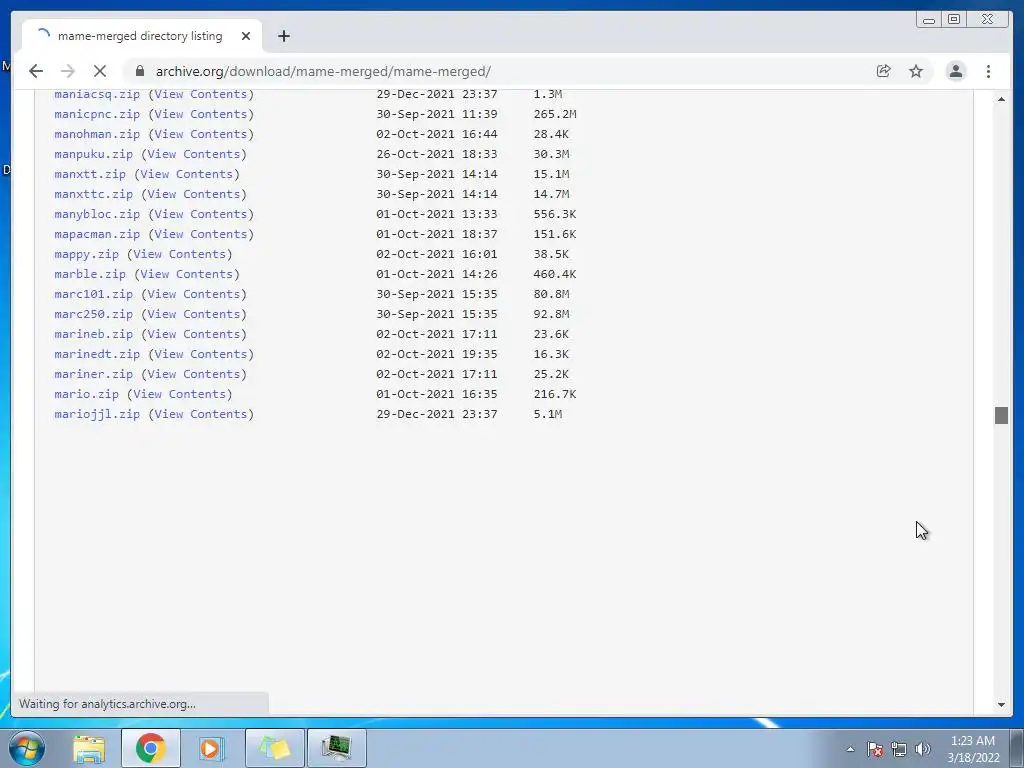Open a new tab with plus icon
This screenshot has height=768, width=1024.
coord(283,36)
